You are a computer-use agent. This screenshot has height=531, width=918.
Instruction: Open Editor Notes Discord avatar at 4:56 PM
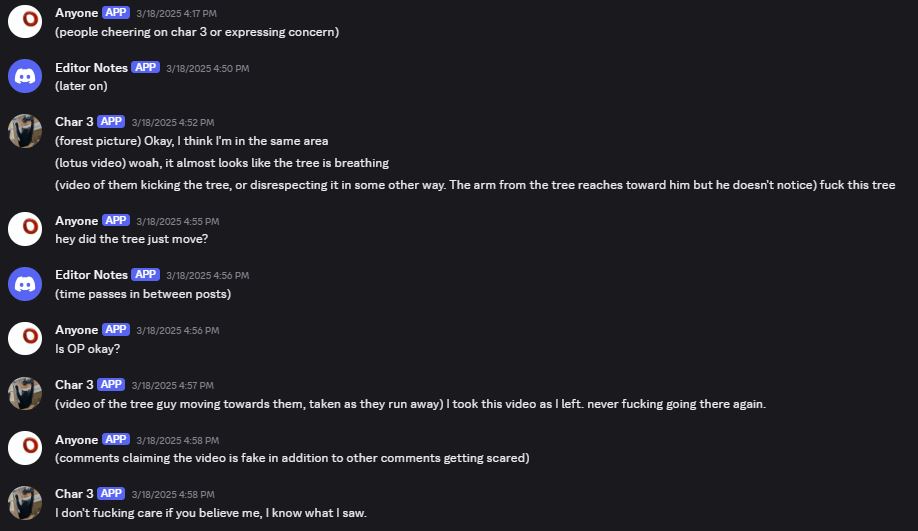(25, 284)
